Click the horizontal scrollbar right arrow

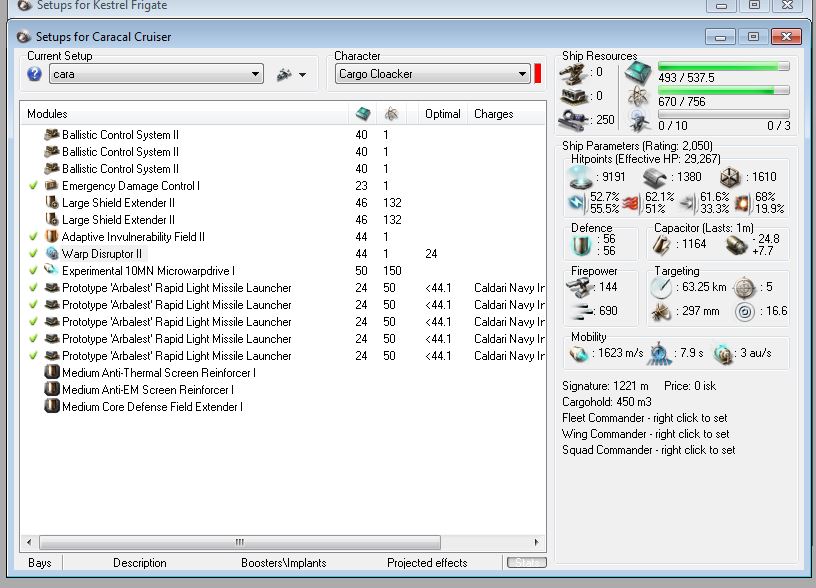coord(537,542)
